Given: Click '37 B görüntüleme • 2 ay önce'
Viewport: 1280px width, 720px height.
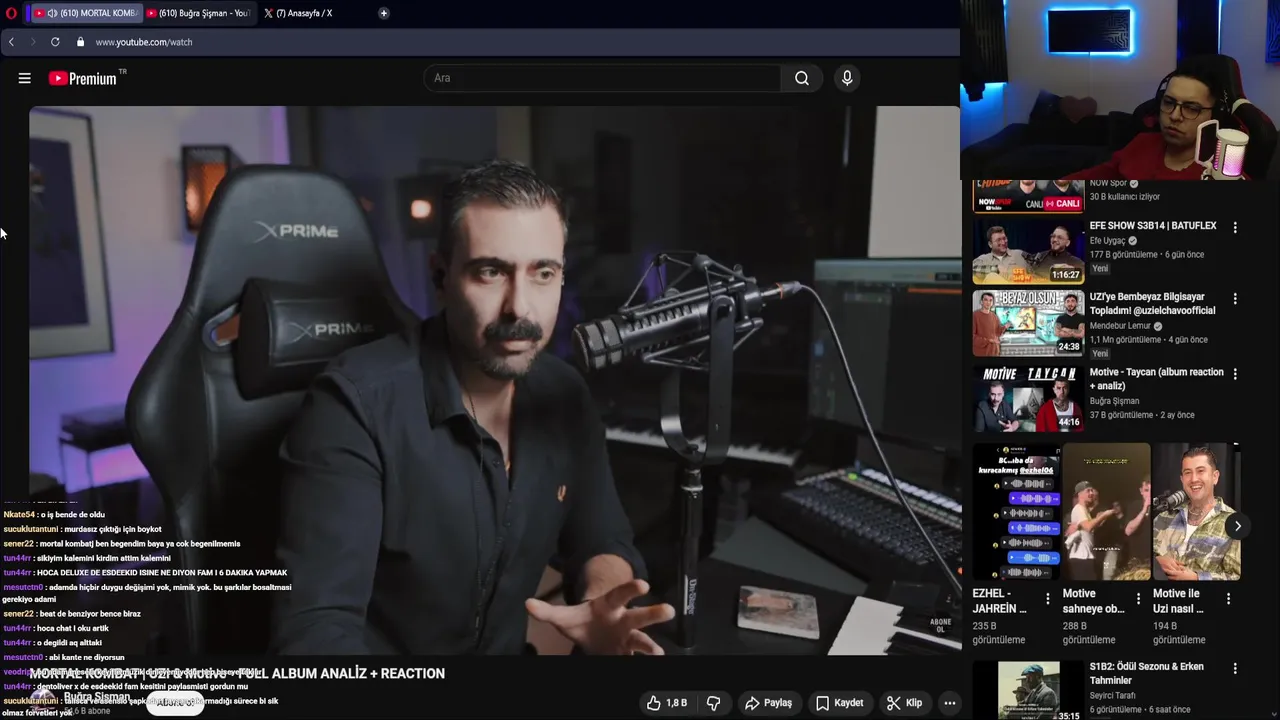Looking at the screenshot, I should 1142,415.
